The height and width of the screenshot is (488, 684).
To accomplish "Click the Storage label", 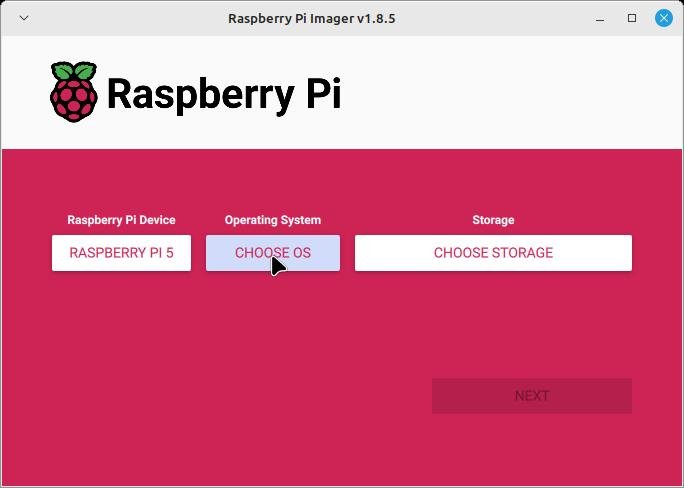I will 493,220.
